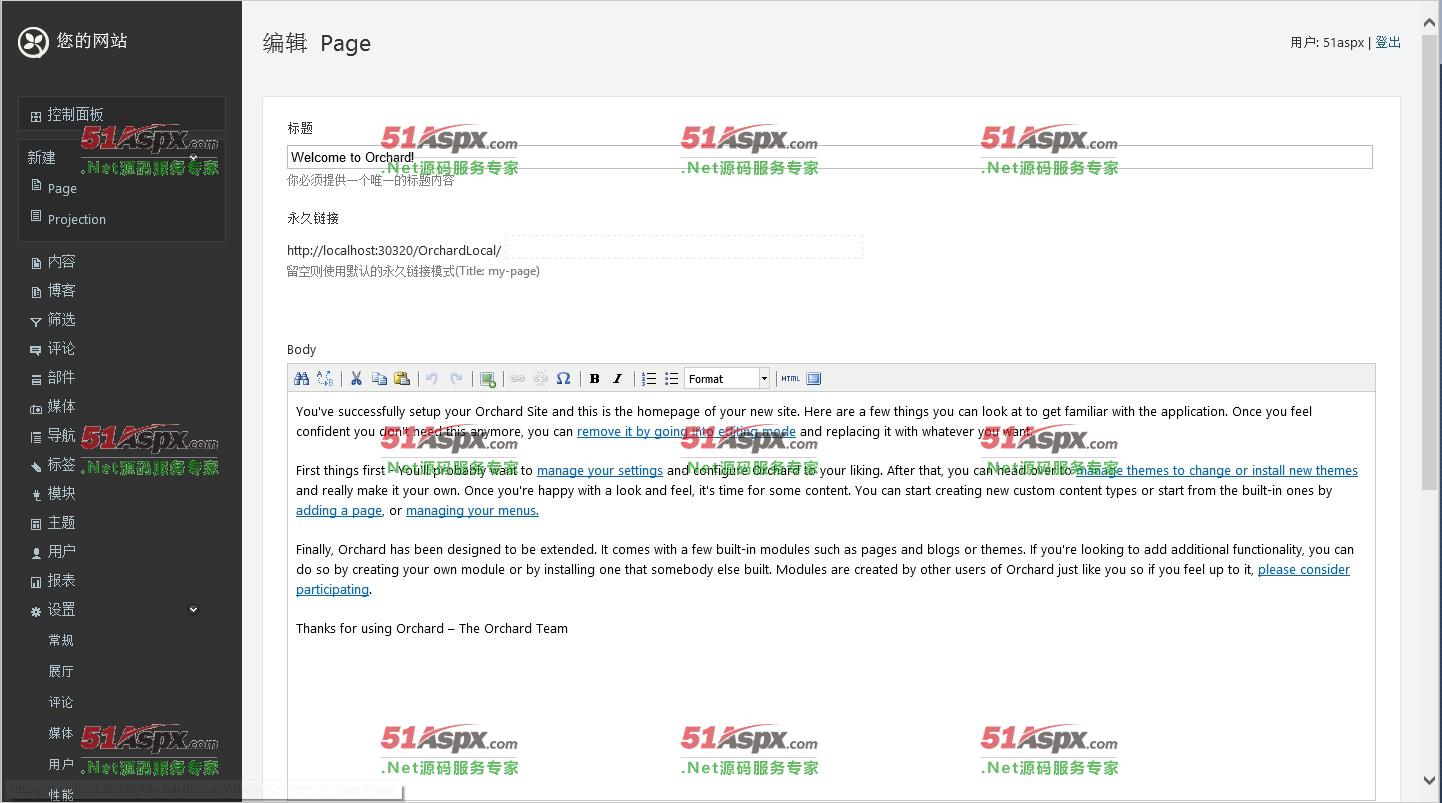Click the 导航 navigation list icon

(x=36, y=437)
